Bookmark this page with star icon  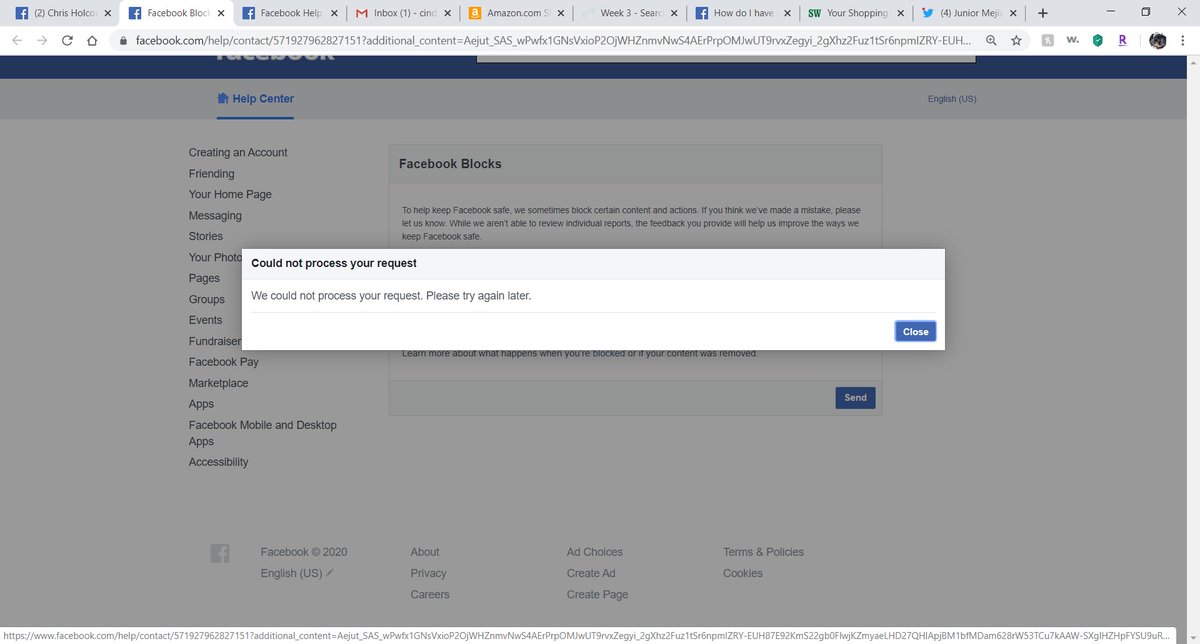tap(1016, 41)
